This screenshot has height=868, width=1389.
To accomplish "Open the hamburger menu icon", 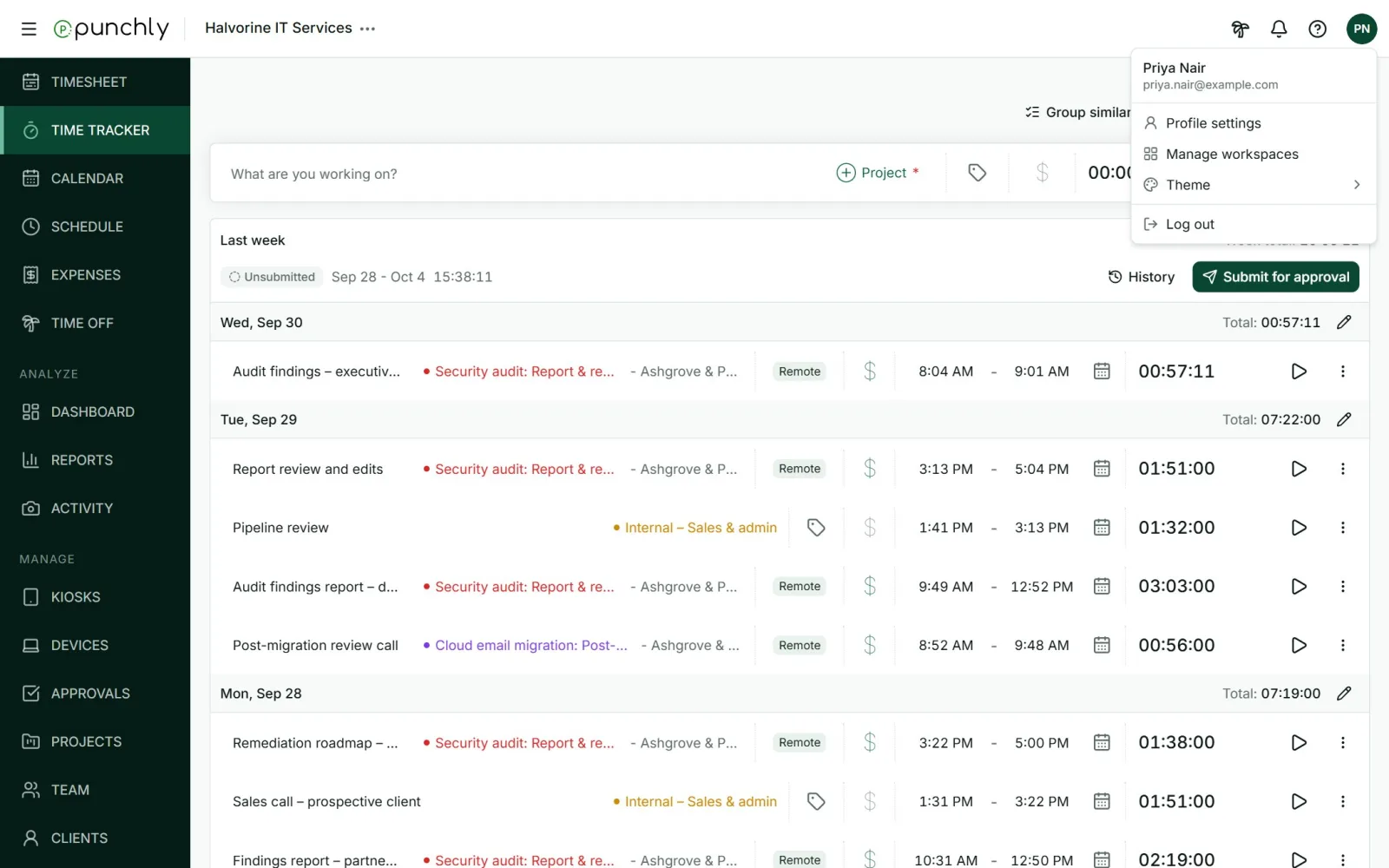I will click(29, 29).
